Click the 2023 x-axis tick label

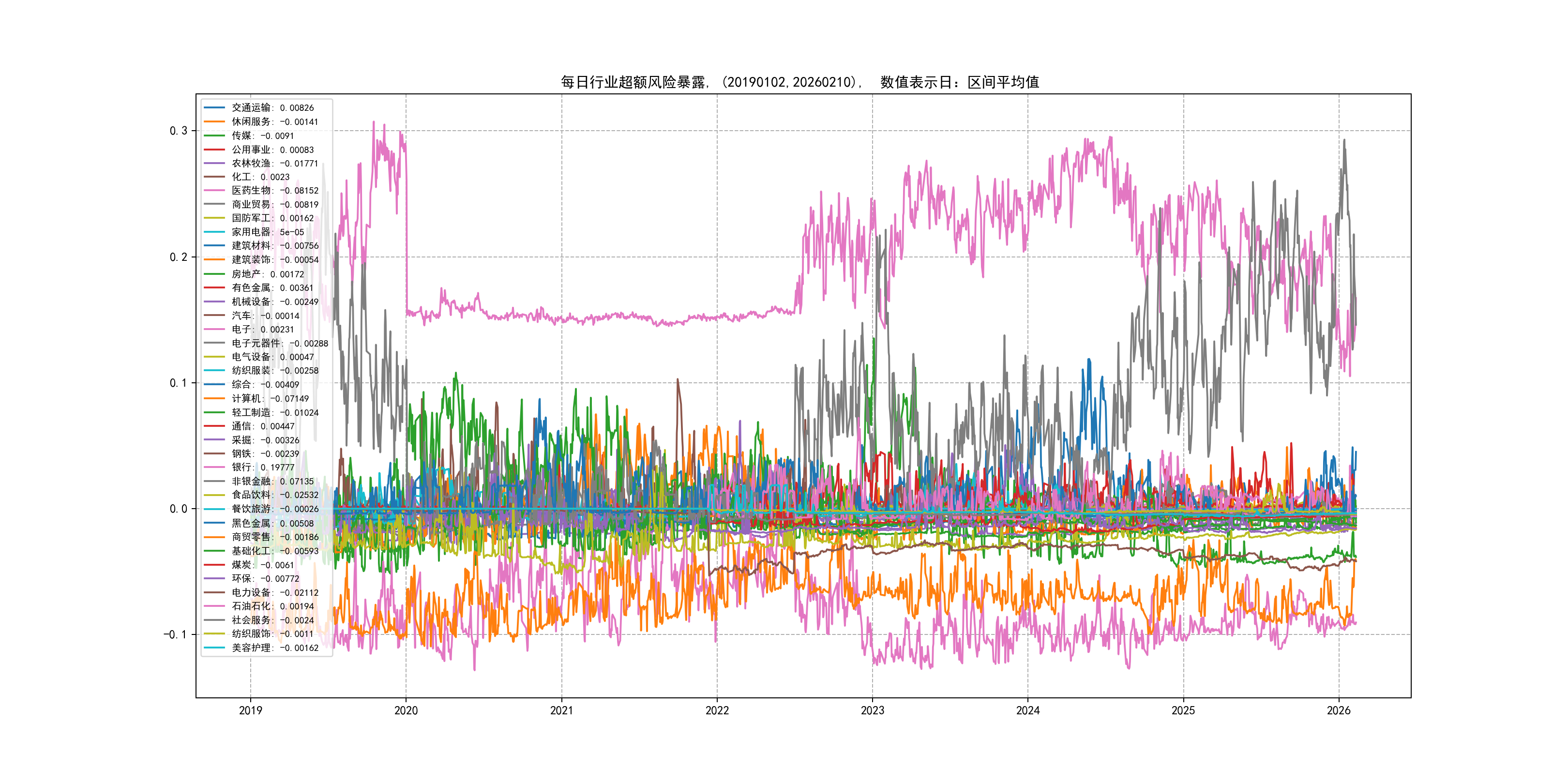(x=872, y=710)
